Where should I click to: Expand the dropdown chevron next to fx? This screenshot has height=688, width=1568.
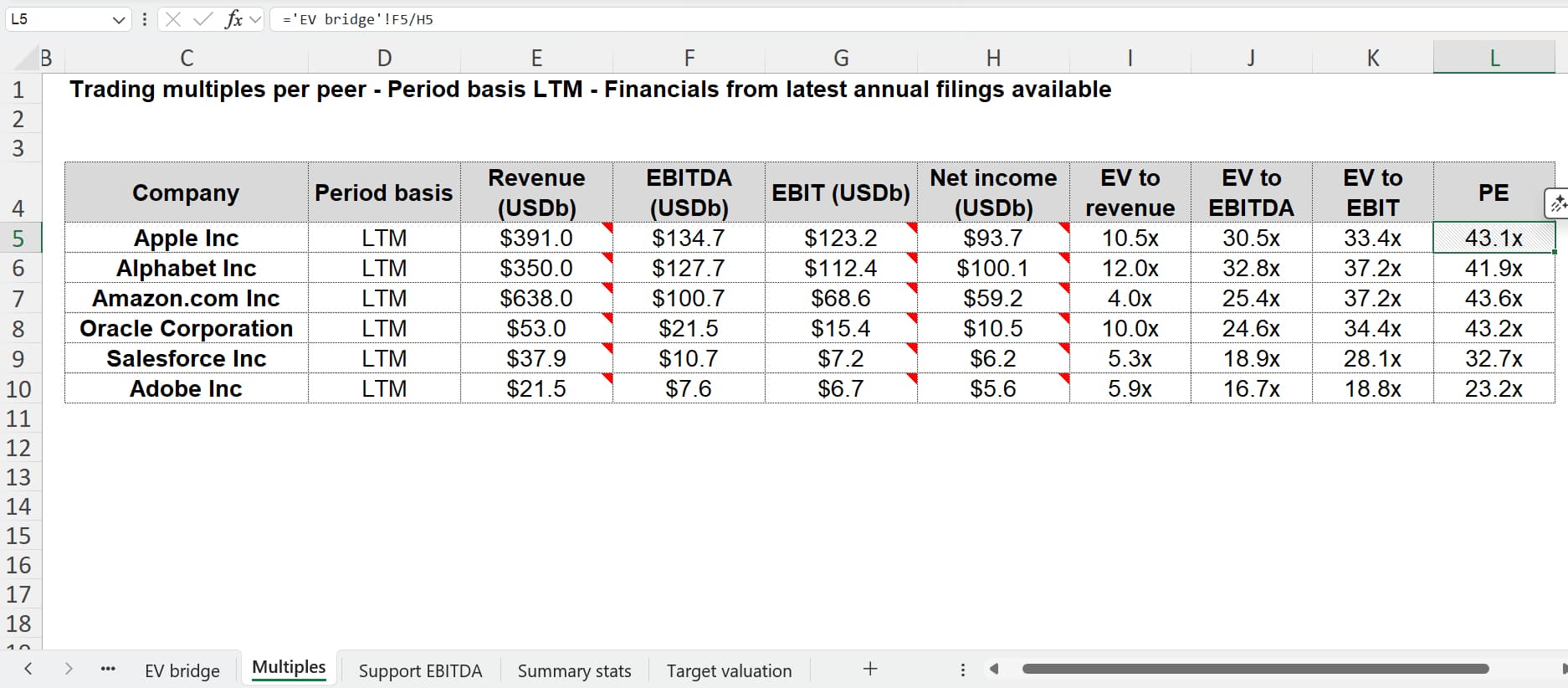pos(255,19)
